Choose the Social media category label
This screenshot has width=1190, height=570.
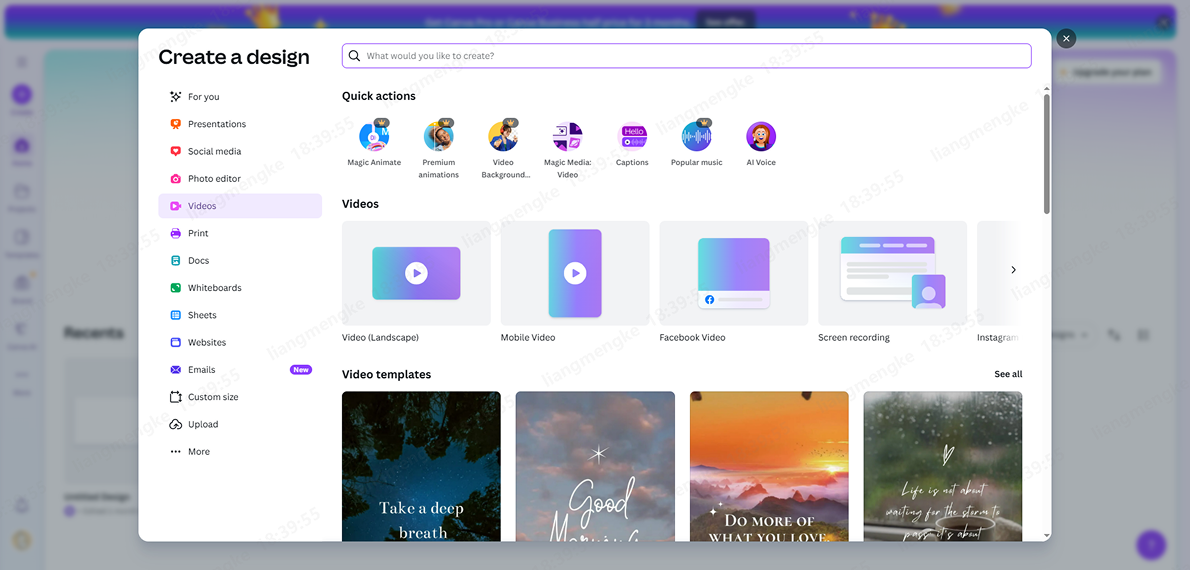click(x=215, y=151)
